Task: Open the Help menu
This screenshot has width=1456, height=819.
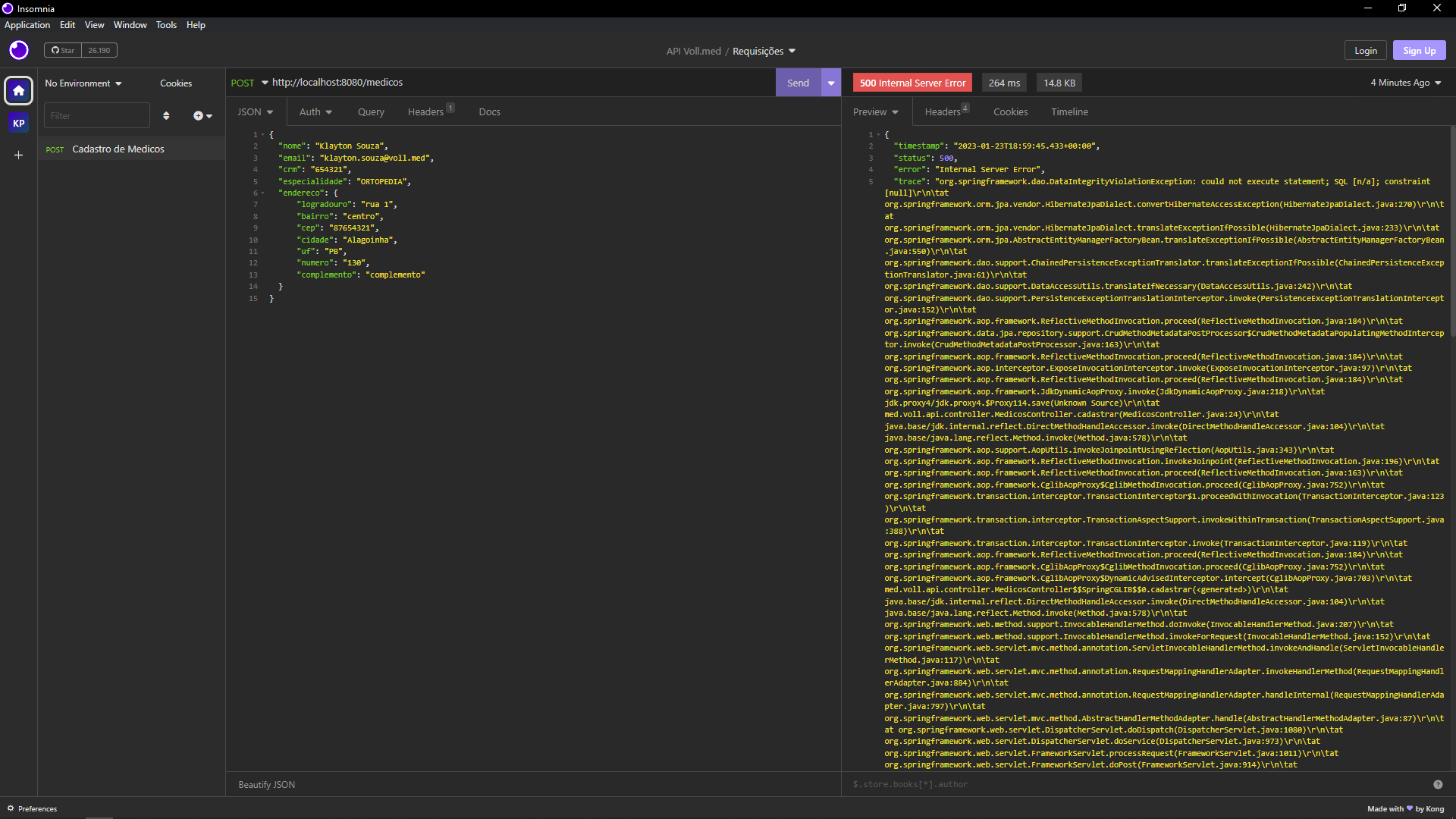Action: (x=196, y=25)
